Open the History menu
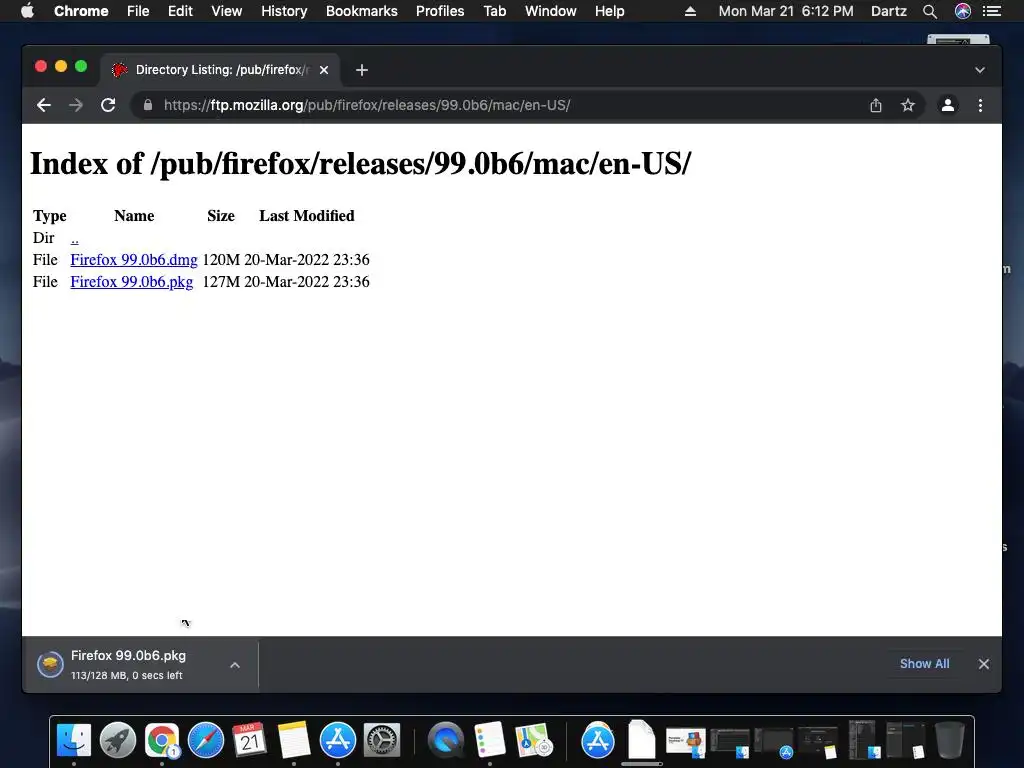Screen dimensions: 1024x768 [x=284, y=11]
